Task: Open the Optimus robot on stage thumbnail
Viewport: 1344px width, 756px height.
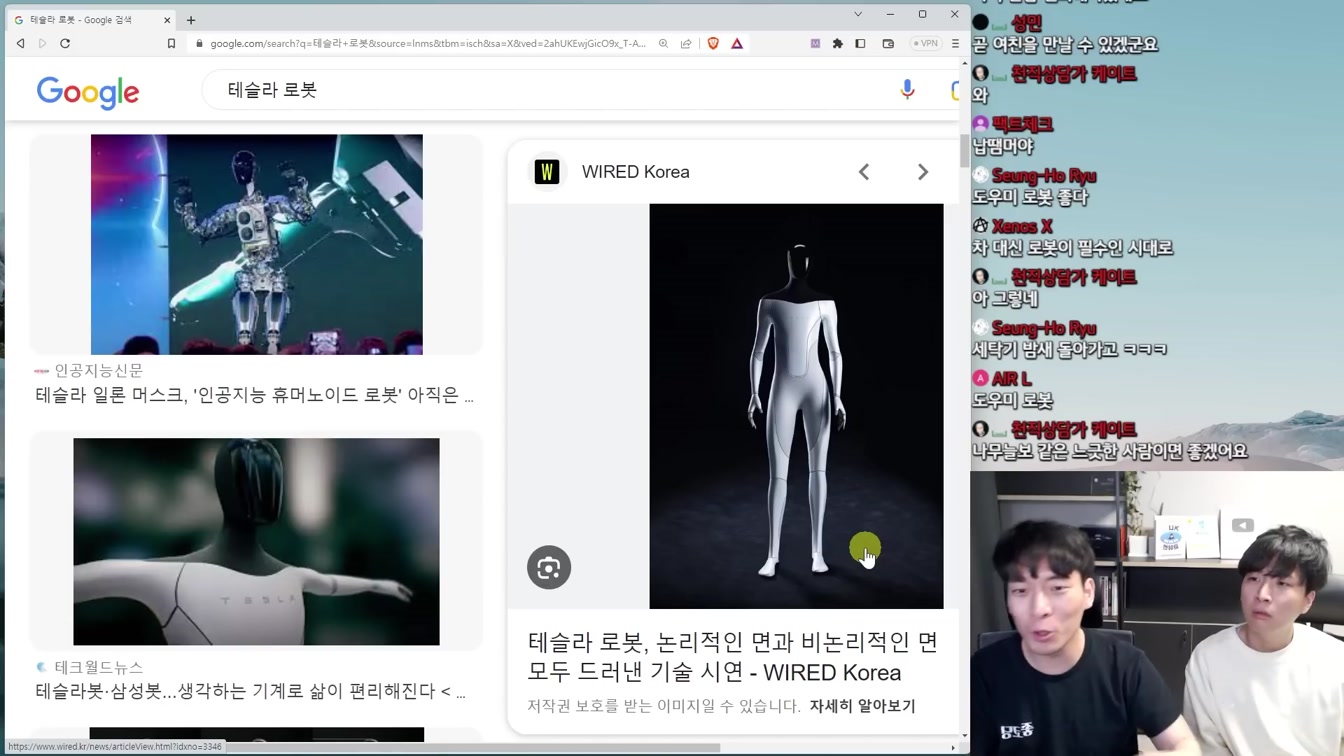Action: point(257,244)
